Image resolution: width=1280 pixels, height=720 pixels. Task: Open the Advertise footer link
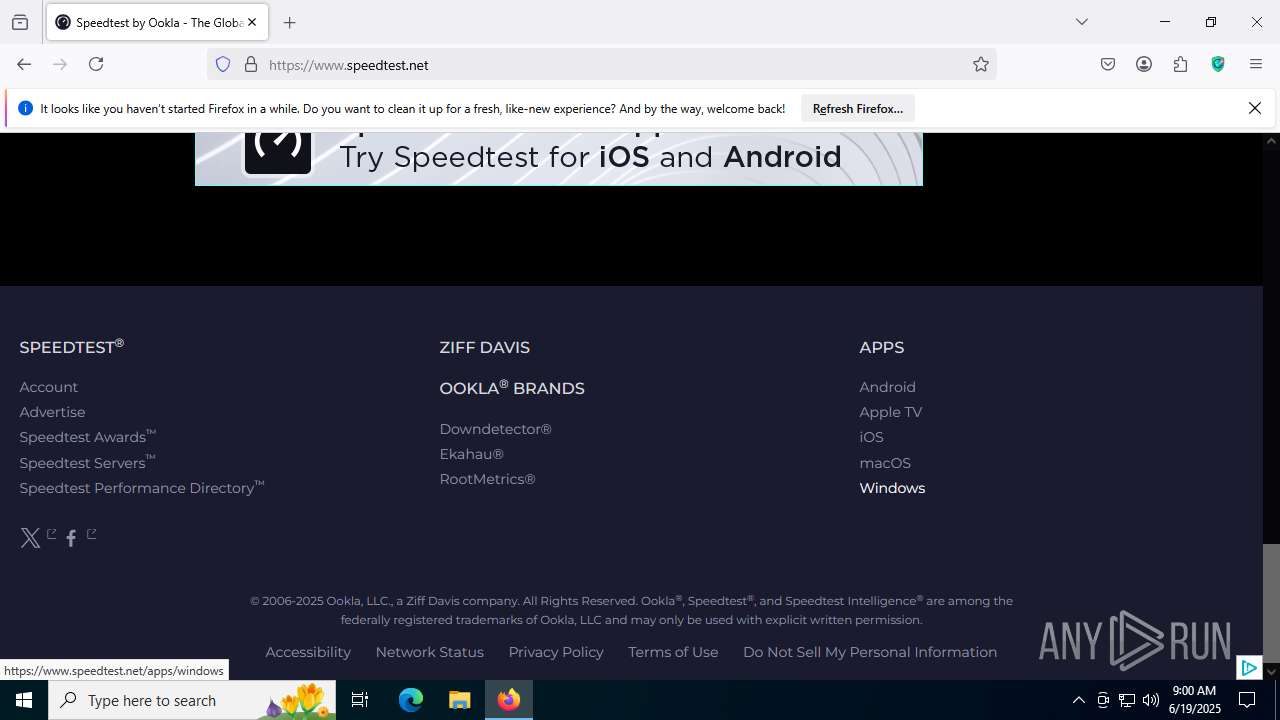click(52, 412)
